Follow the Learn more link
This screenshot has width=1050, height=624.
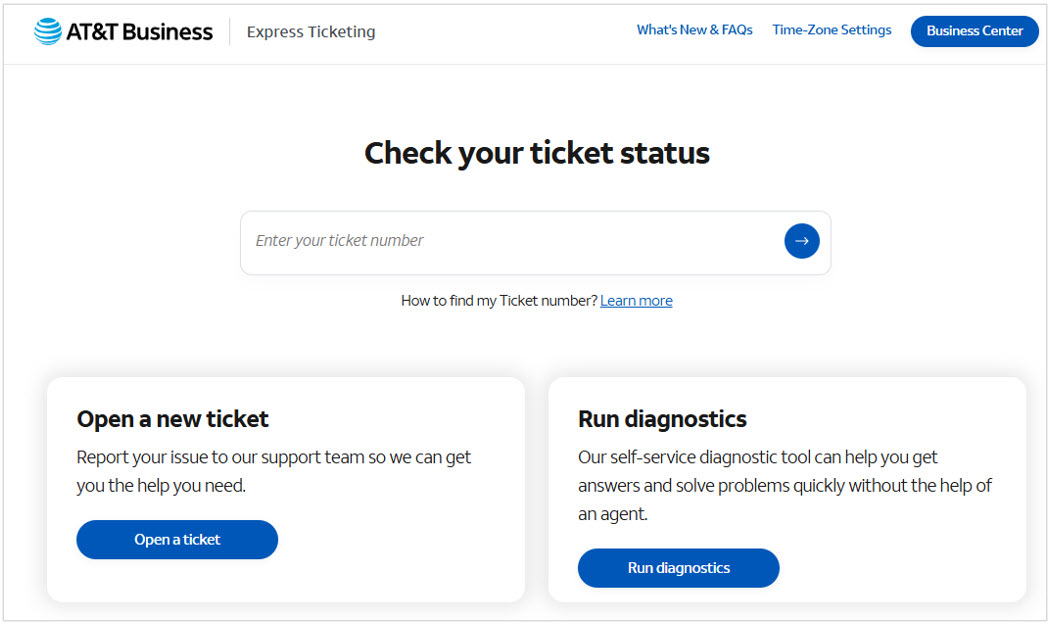pyautogui.click(x=636, y=301)
